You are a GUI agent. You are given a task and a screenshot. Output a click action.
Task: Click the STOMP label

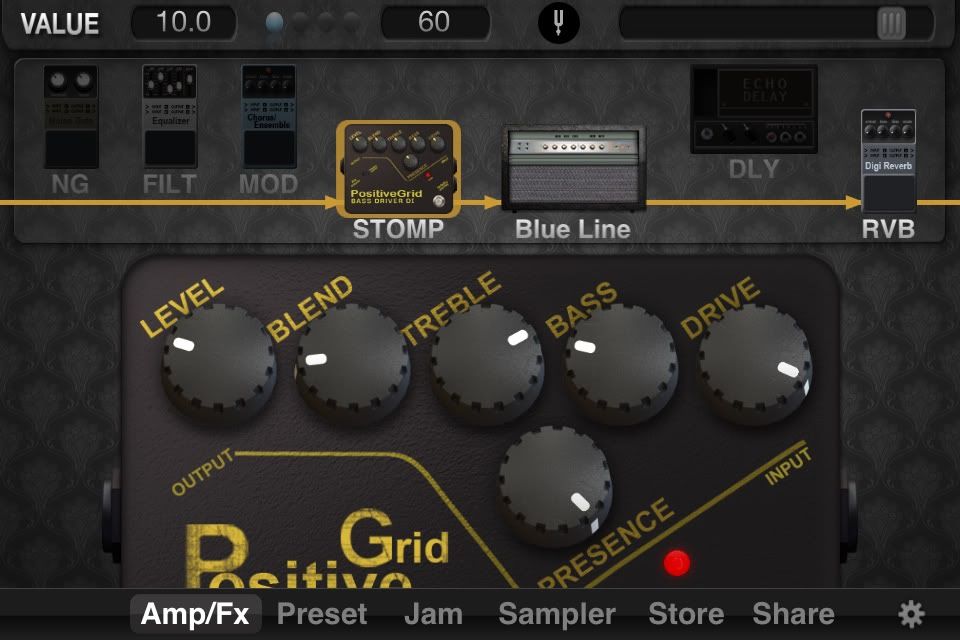[398, 229]
